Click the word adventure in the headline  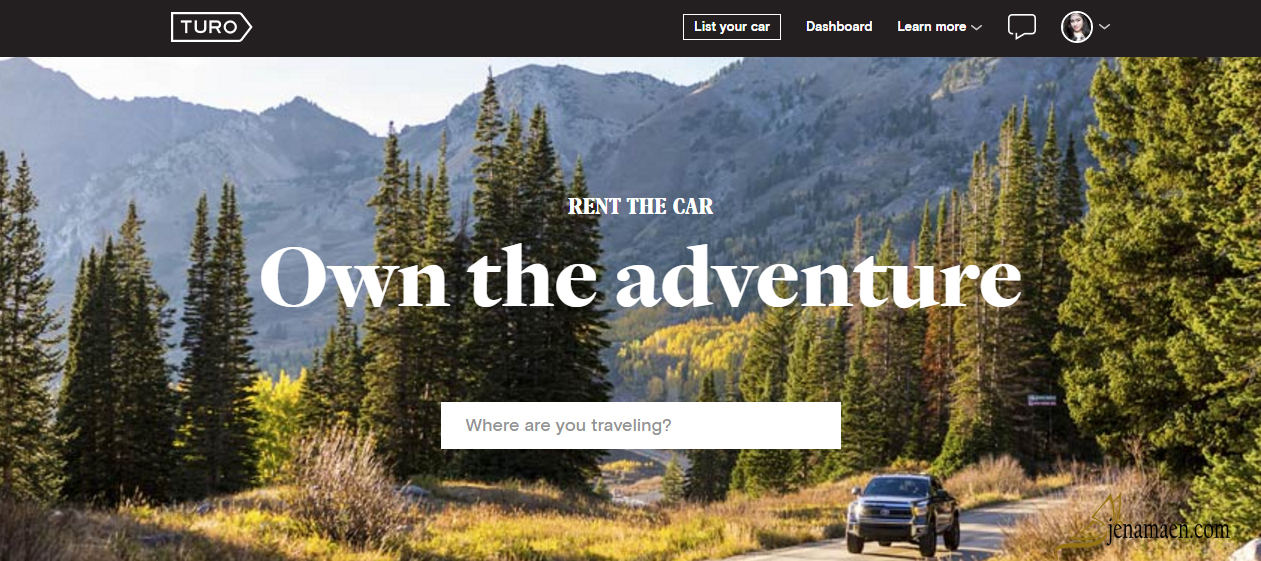(819, 275)
